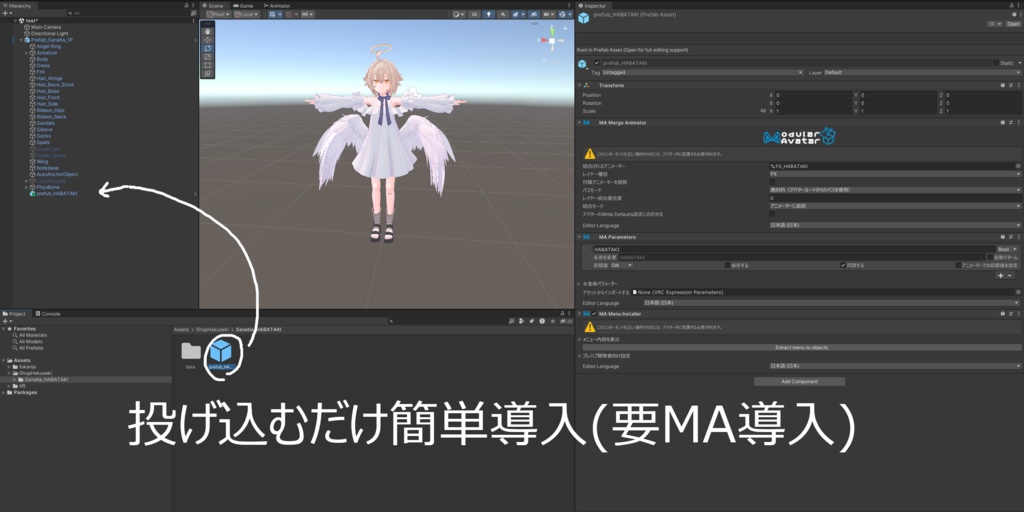Toggle scene audio icon

click(504, 14)
